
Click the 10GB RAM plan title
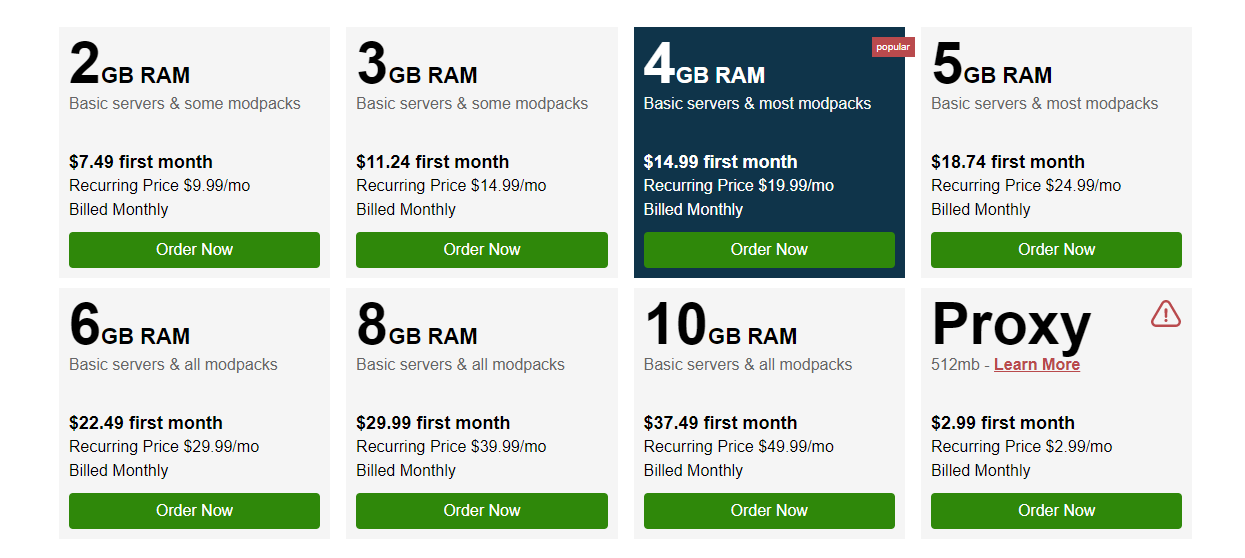pyautogui.click(x=720, y=327)
